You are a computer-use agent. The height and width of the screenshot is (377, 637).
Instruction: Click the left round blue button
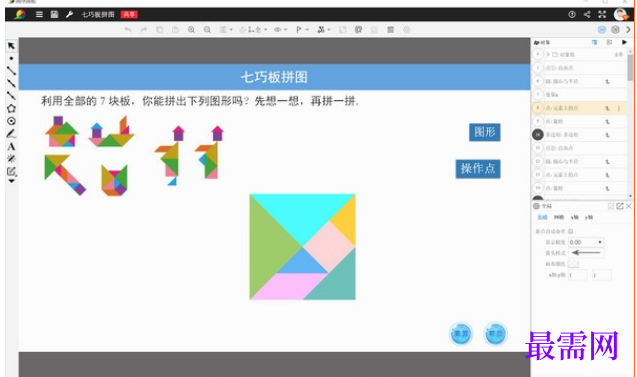click(461, 334)
